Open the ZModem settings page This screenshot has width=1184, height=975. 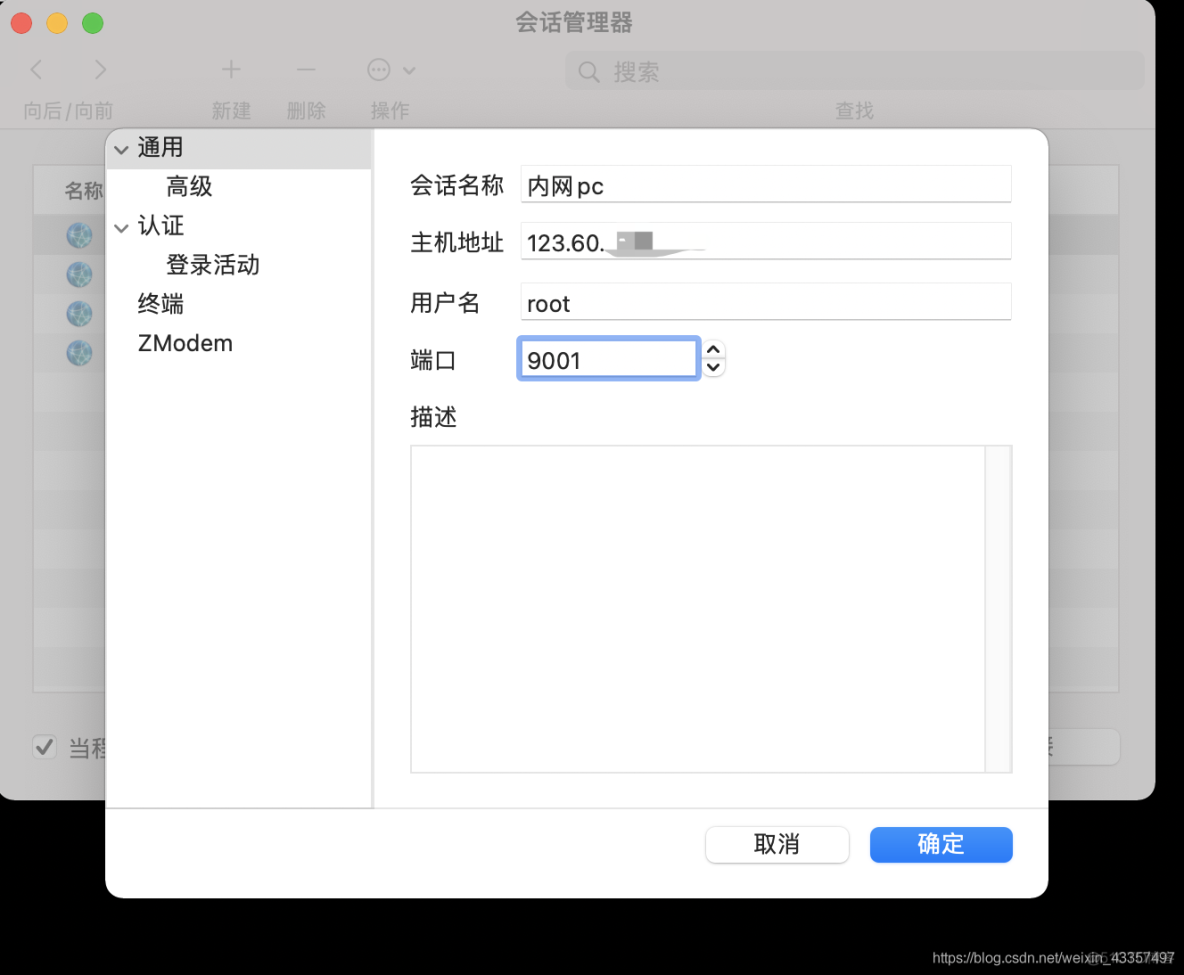click(185, 343)
